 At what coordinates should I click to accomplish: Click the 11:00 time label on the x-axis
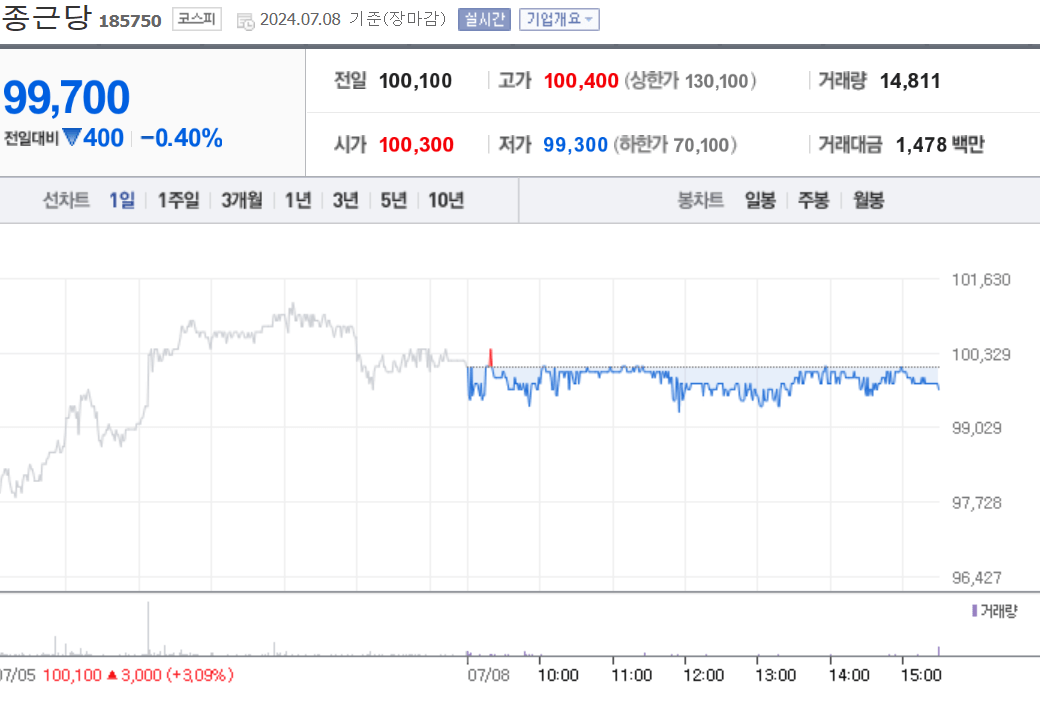tap(631, 676)
